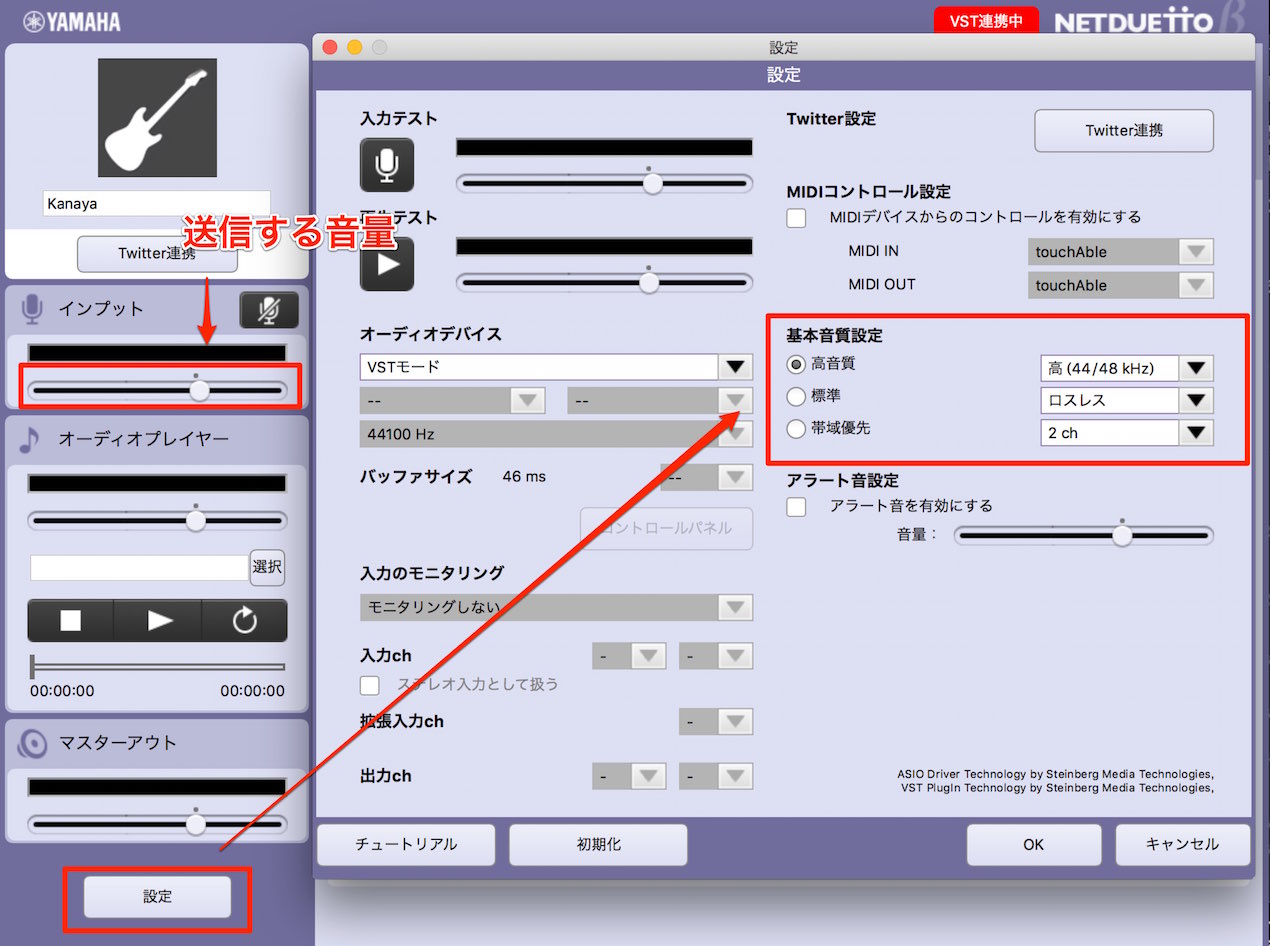Open the 2 ch channel dropdown

1127,433
